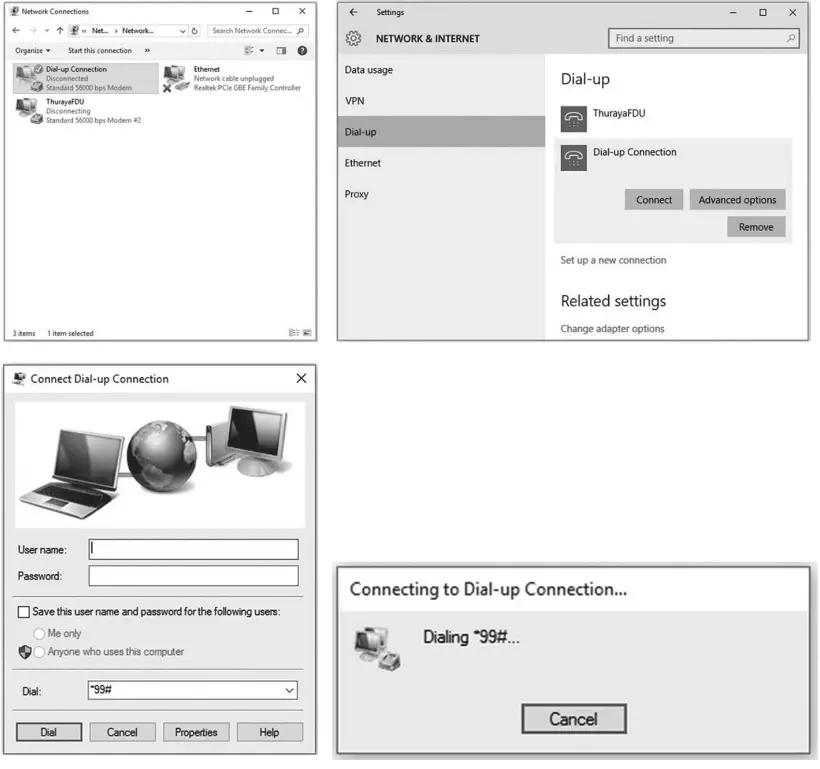Click the Network... breadcrumb segment
The width and height of the screenshot is (820, 769).
pos(138,31)
